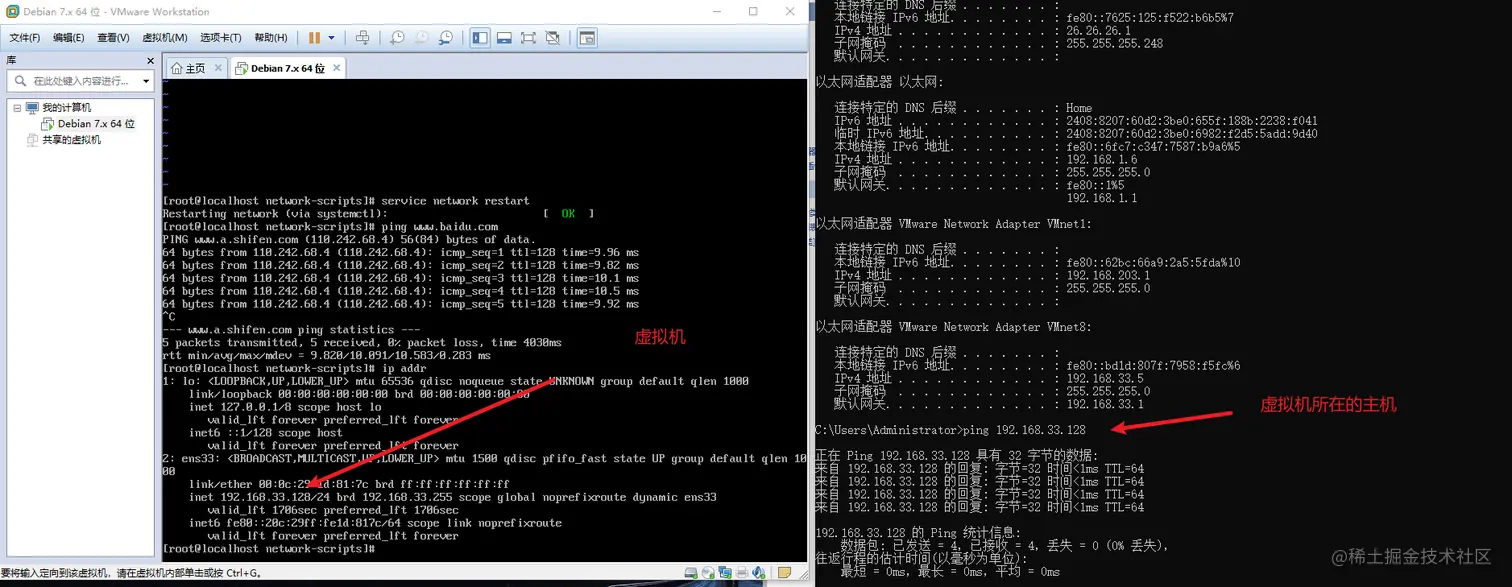Open the library search filter dropdown
Image resolution: width=1512 pixels, height=587 pixels.
[146, 81]
